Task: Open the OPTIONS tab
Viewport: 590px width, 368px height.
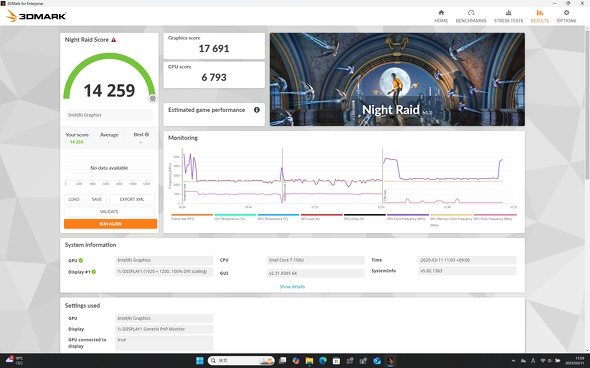Action: tap(566, 16)
